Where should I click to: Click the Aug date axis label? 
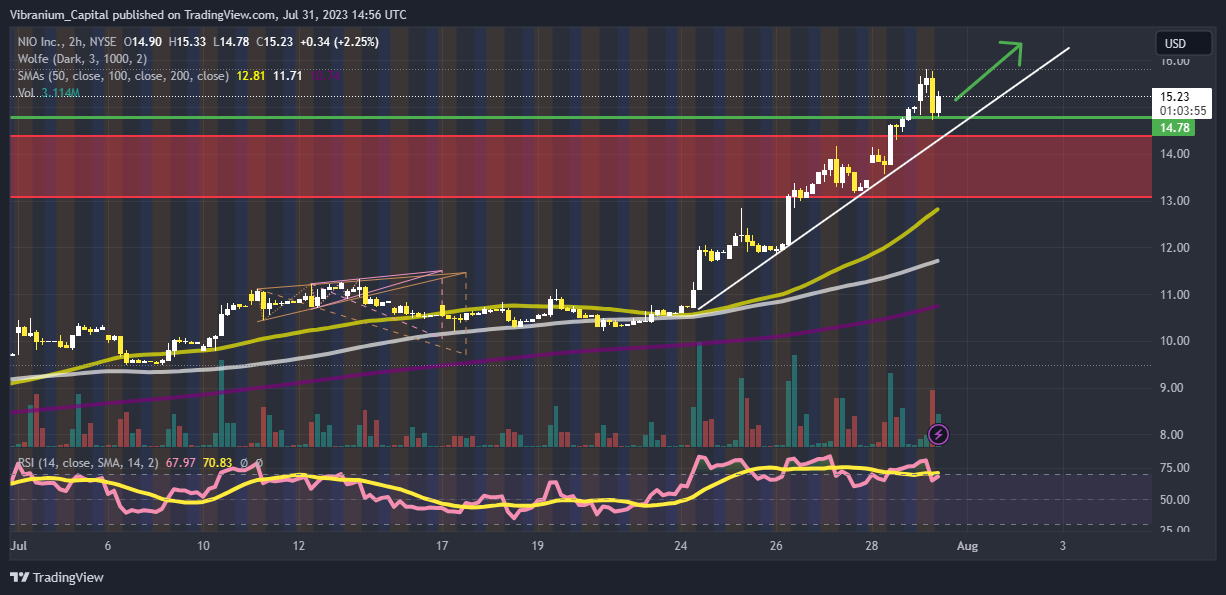[966, 547]
